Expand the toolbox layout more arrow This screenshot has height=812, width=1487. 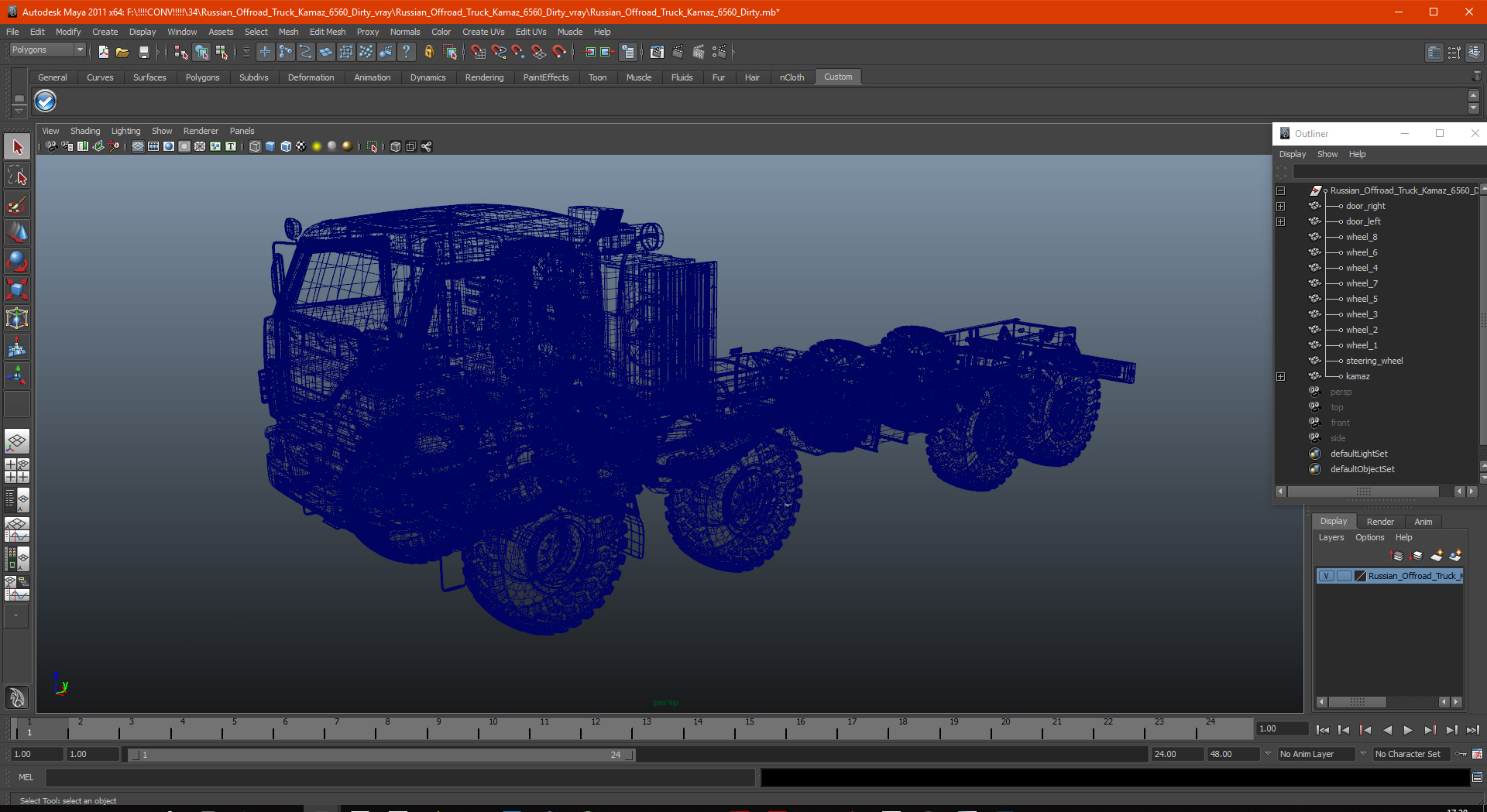click(x=16, y=616)
